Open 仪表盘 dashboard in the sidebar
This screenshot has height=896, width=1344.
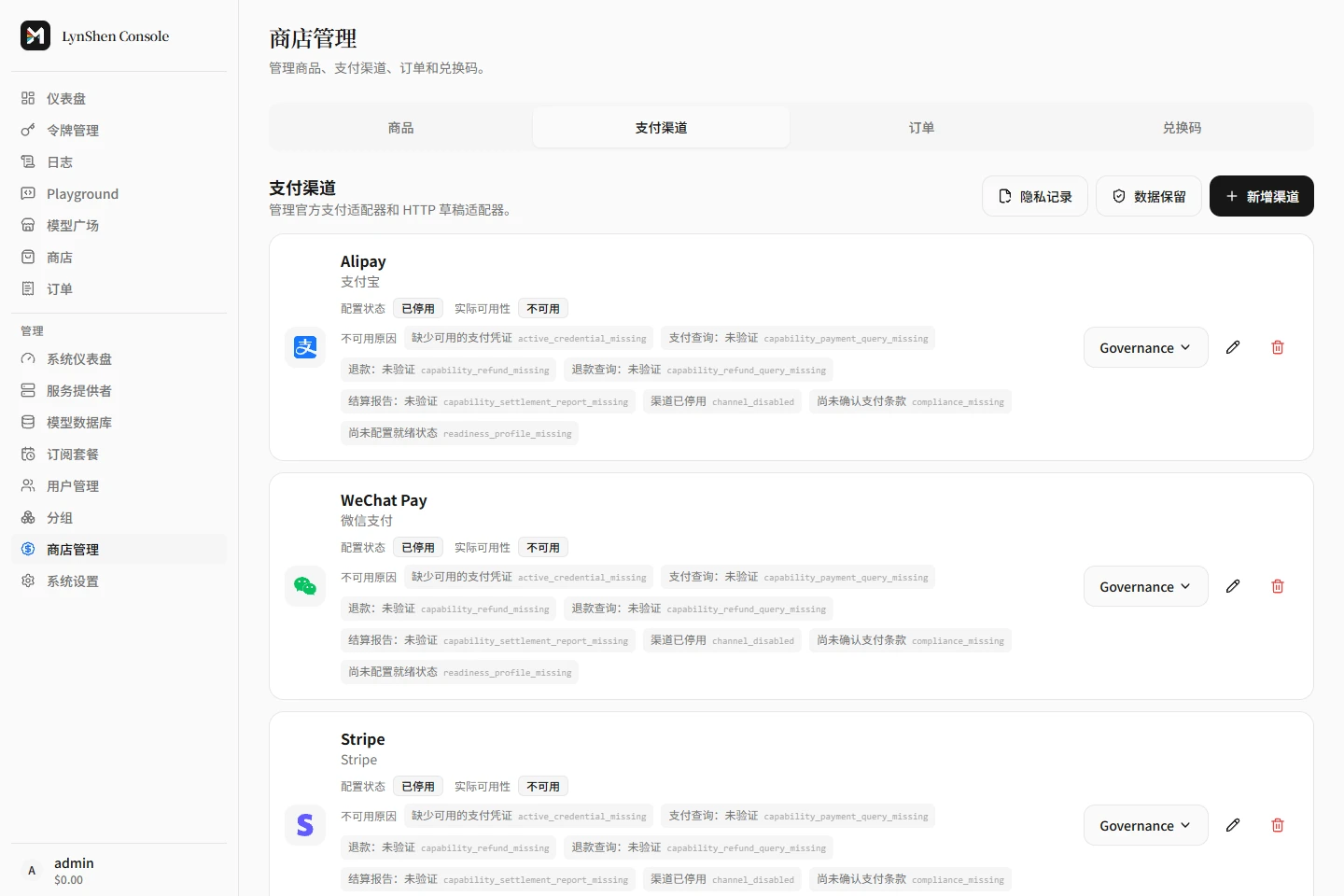click(119, 98)
